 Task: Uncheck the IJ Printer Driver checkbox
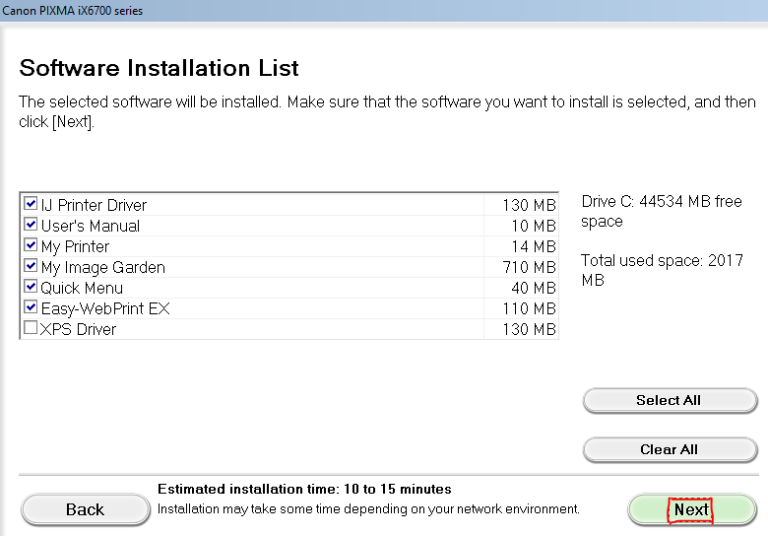coord(31,204)
